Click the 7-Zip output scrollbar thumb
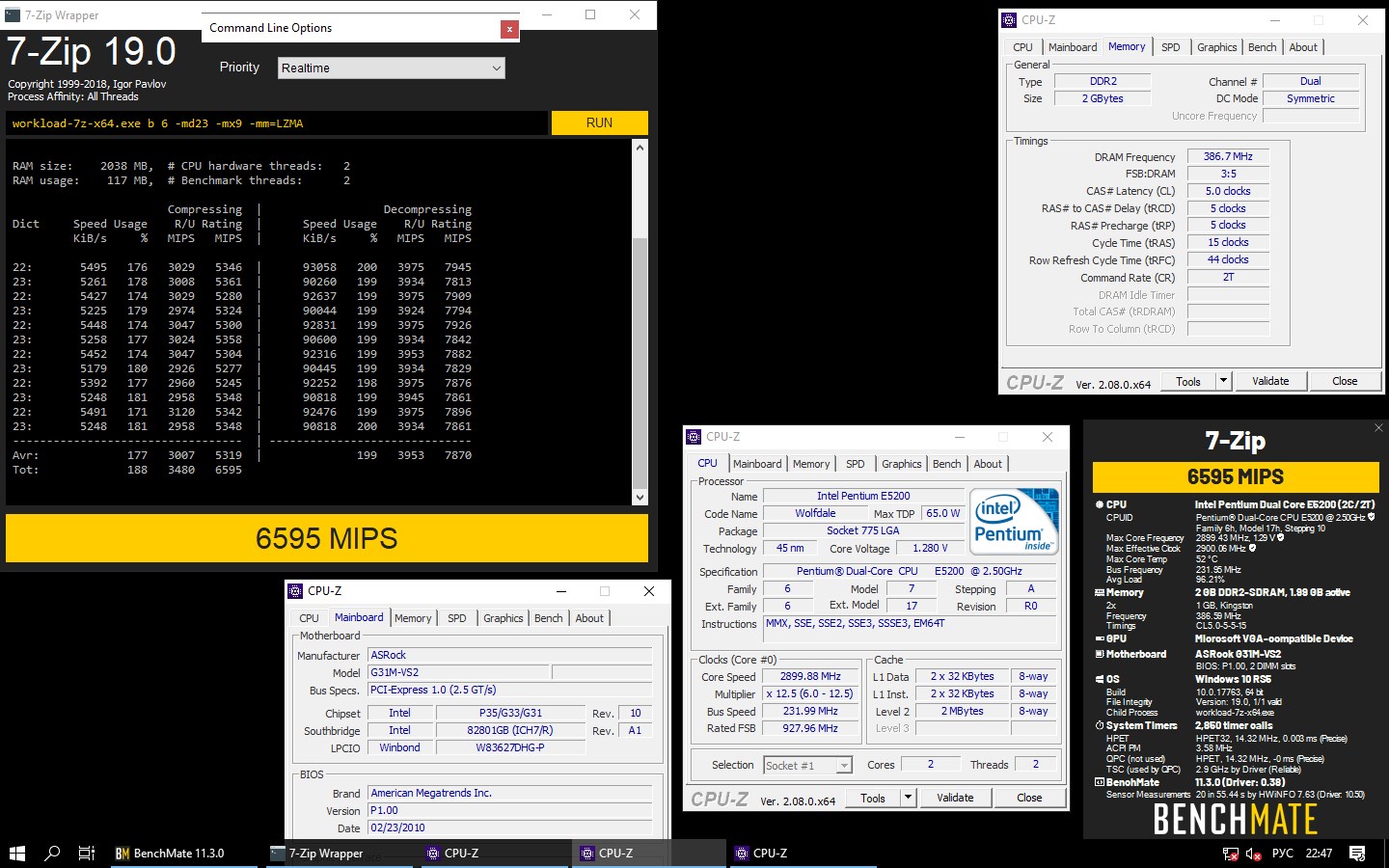 coord(640,363)
